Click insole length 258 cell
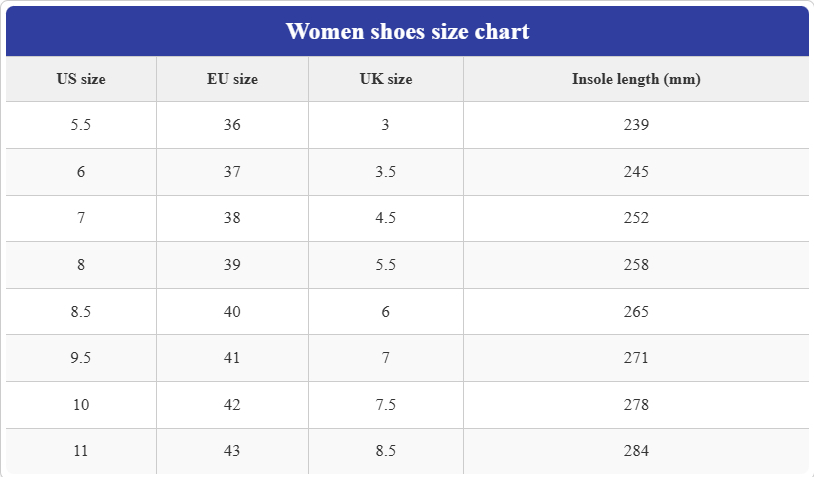The height and width of the screenshot is (477, 814). 636,265
